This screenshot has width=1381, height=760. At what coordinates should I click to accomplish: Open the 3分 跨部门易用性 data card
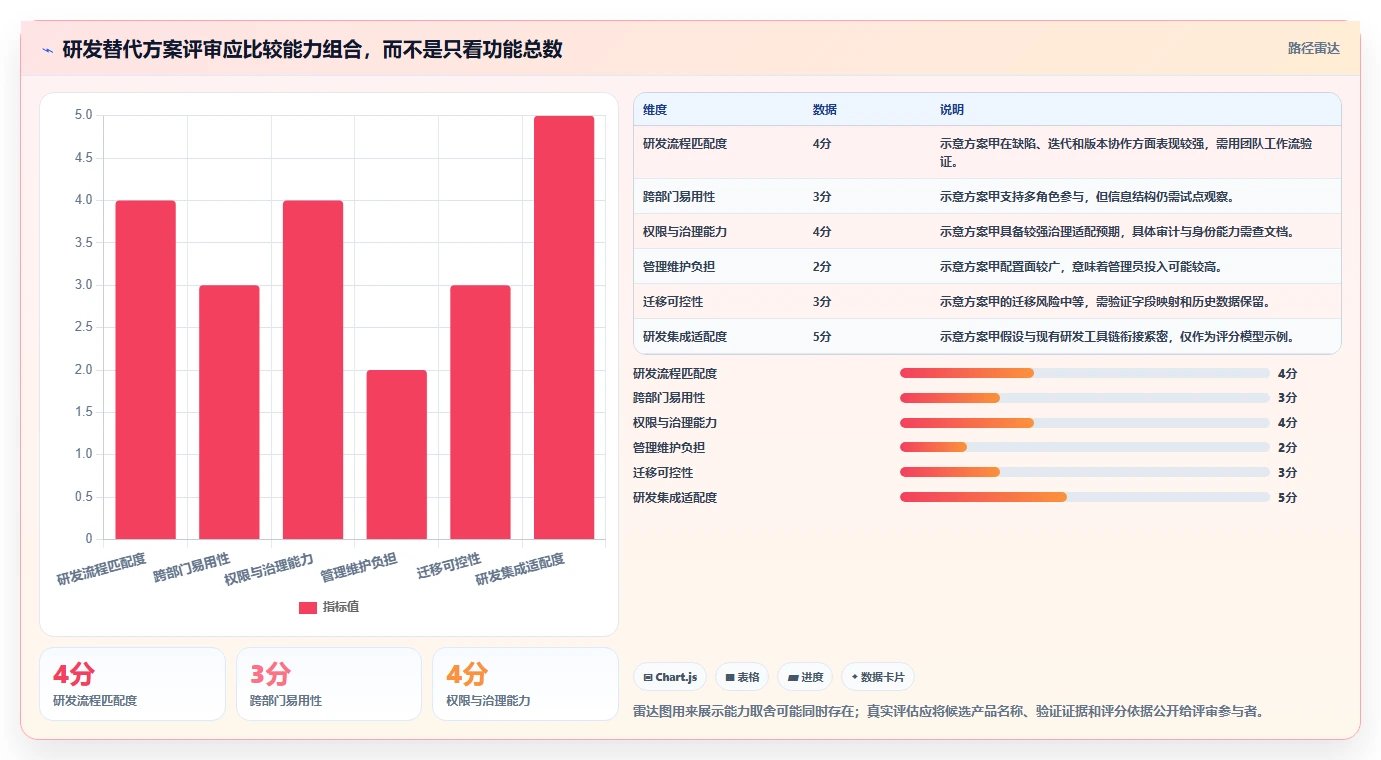pos(329,684)
